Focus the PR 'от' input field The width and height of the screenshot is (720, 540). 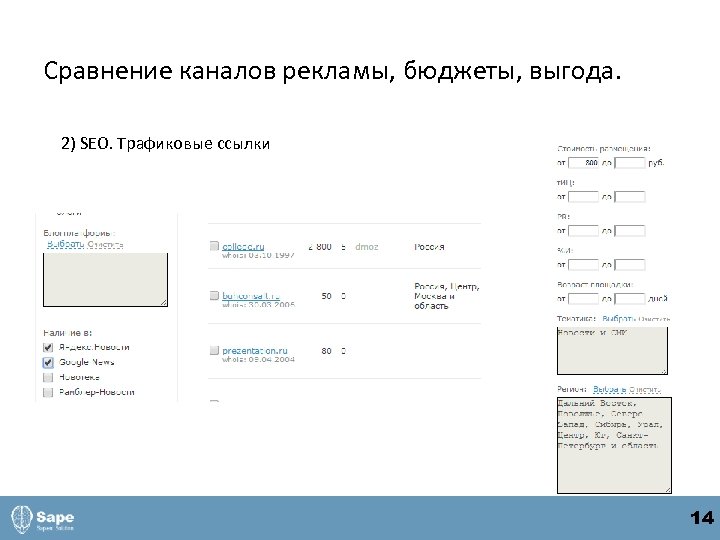584,231
